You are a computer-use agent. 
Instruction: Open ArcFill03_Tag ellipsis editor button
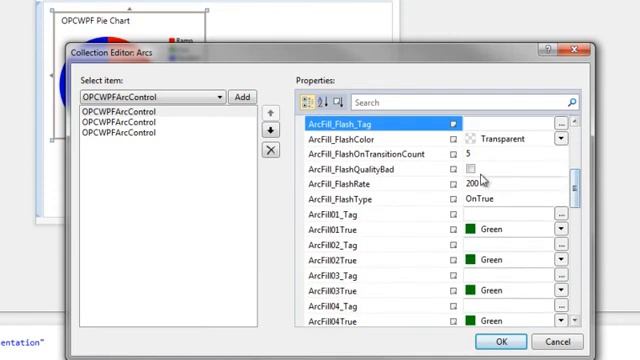pos(561,275)
